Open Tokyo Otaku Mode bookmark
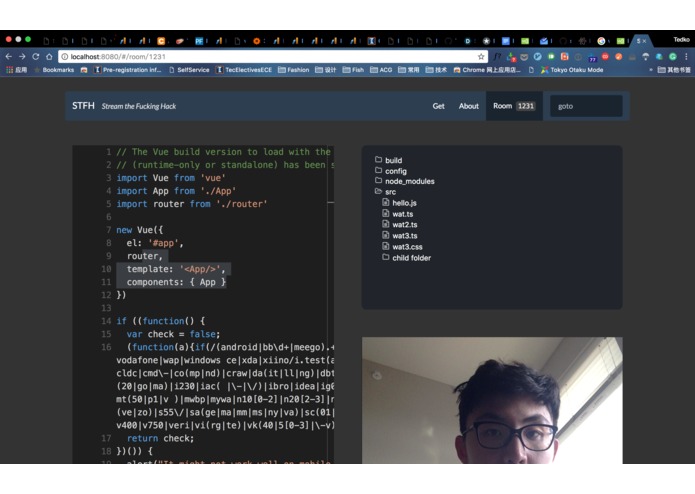This screenshot has width=695, height=494. click(572, 70)
